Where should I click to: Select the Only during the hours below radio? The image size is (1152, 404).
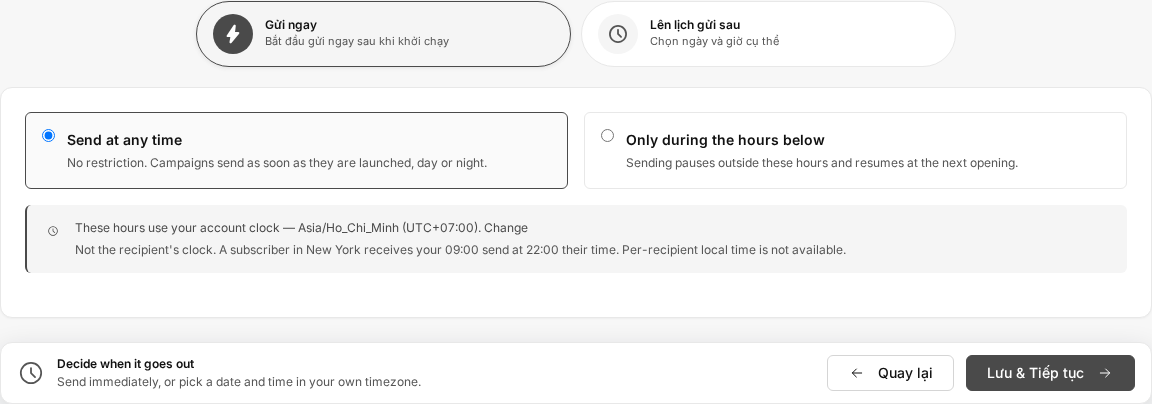pyautogui.click(x=608, y=135)
